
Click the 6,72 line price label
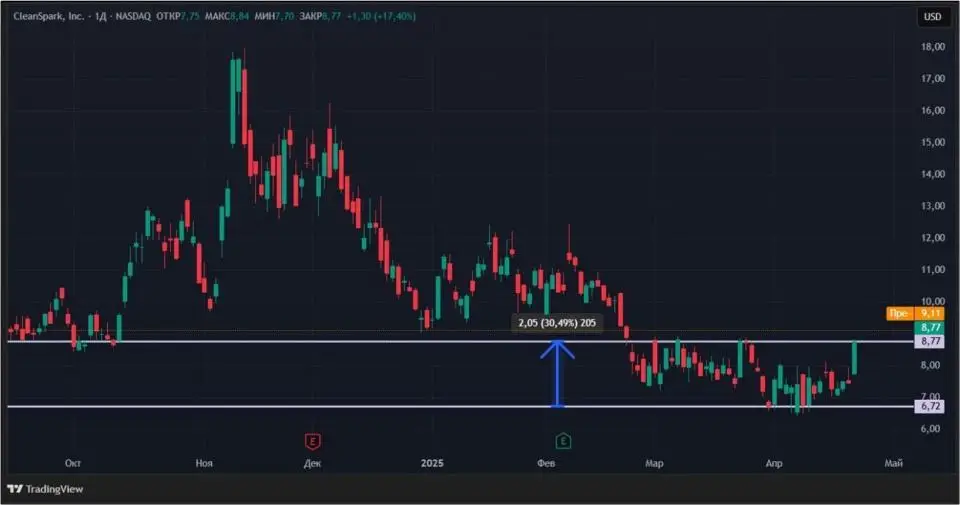pos(929,406)
